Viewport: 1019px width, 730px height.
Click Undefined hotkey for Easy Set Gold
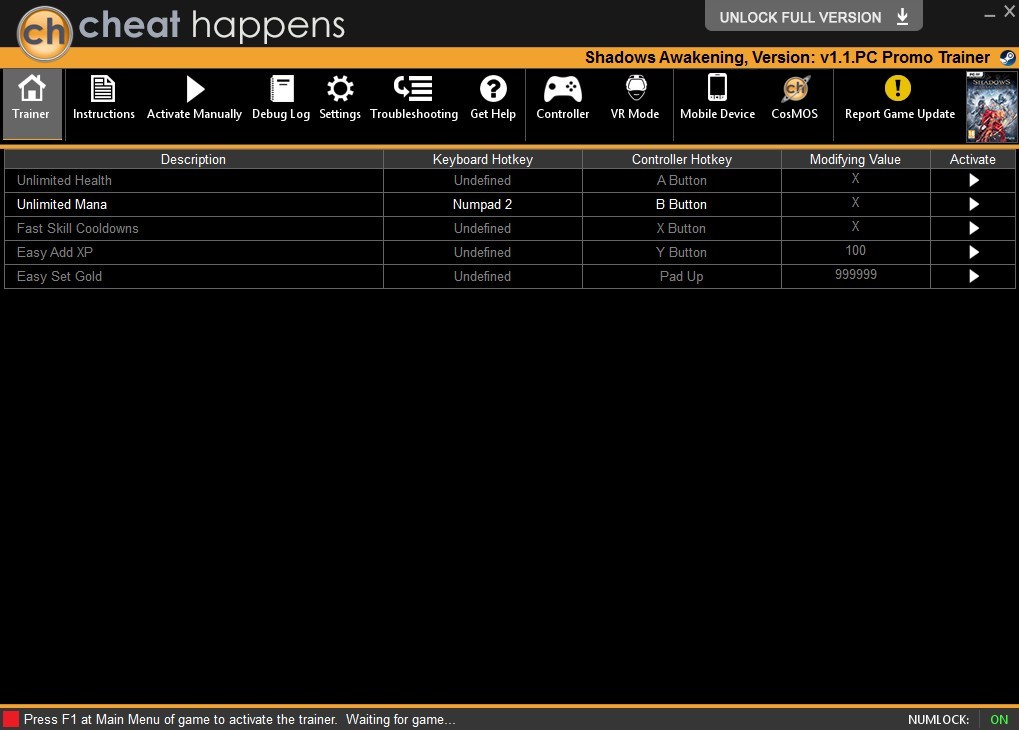pyautogui.click(x=482, y=277)
